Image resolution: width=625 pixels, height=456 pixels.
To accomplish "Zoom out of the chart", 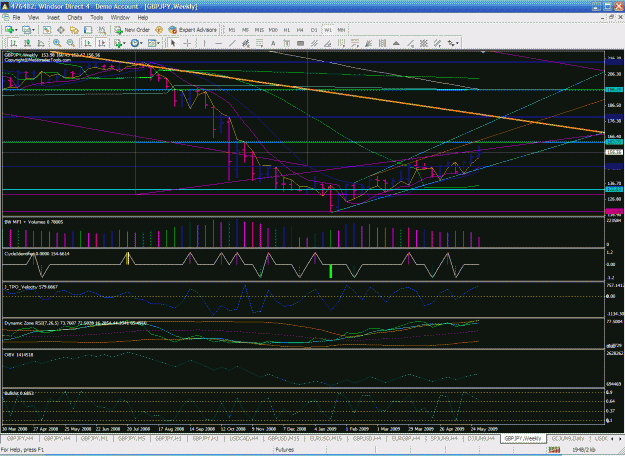I will 71,43.
